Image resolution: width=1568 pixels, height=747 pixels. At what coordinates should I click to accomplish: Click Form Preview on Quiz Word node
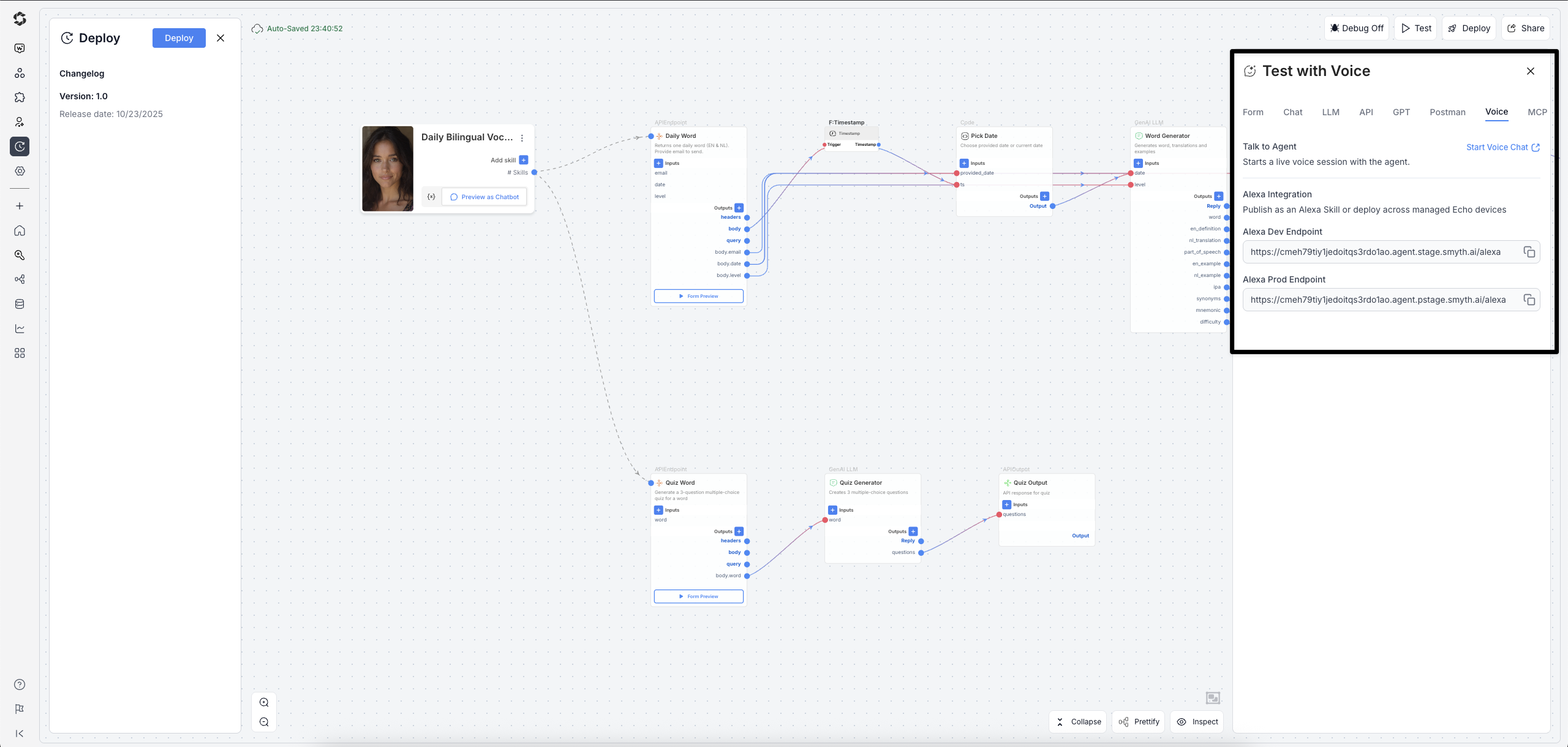(698, 596)
